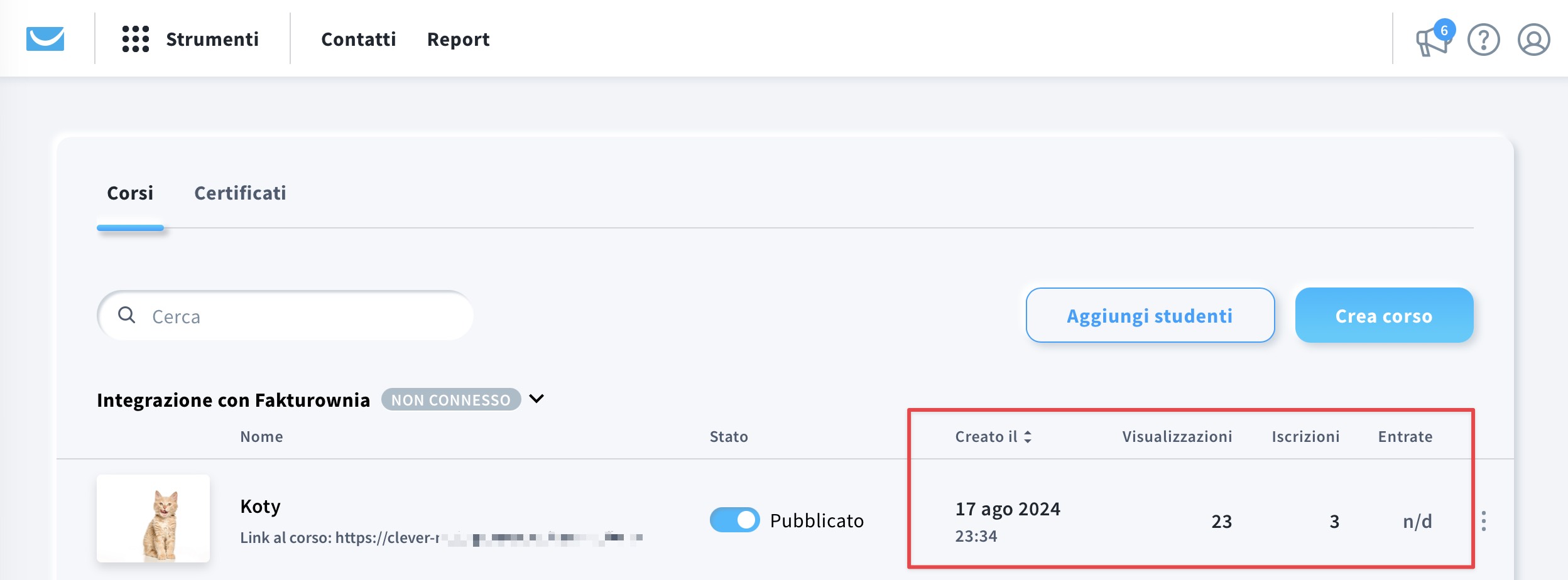Click the 23 visualizzazioni value
This screenshot has height=580, width=1568.
click(1222, 522)
